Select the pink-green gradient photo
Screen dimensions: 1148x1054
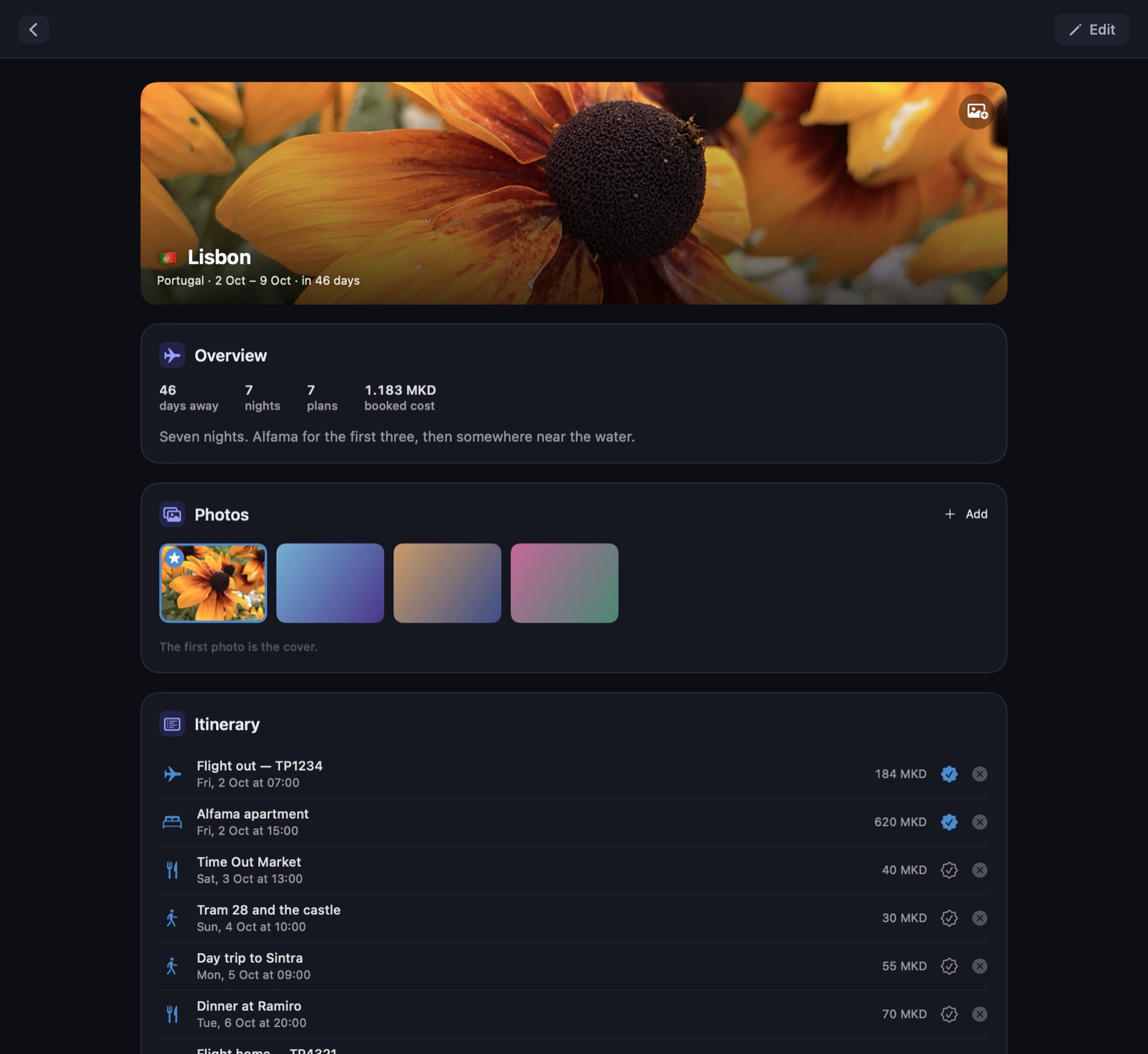564,583
